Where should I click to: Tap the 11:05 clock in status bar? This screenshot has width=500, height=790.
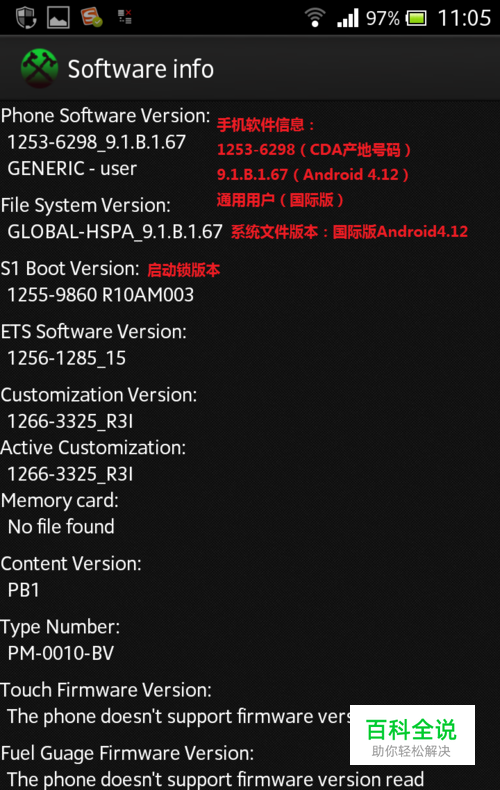click(464, 18)
